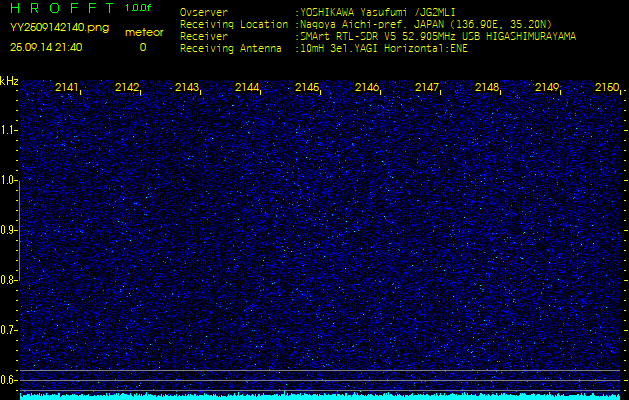
Task: Select the 0.7 frequency axis label
Action: [9, 330]
